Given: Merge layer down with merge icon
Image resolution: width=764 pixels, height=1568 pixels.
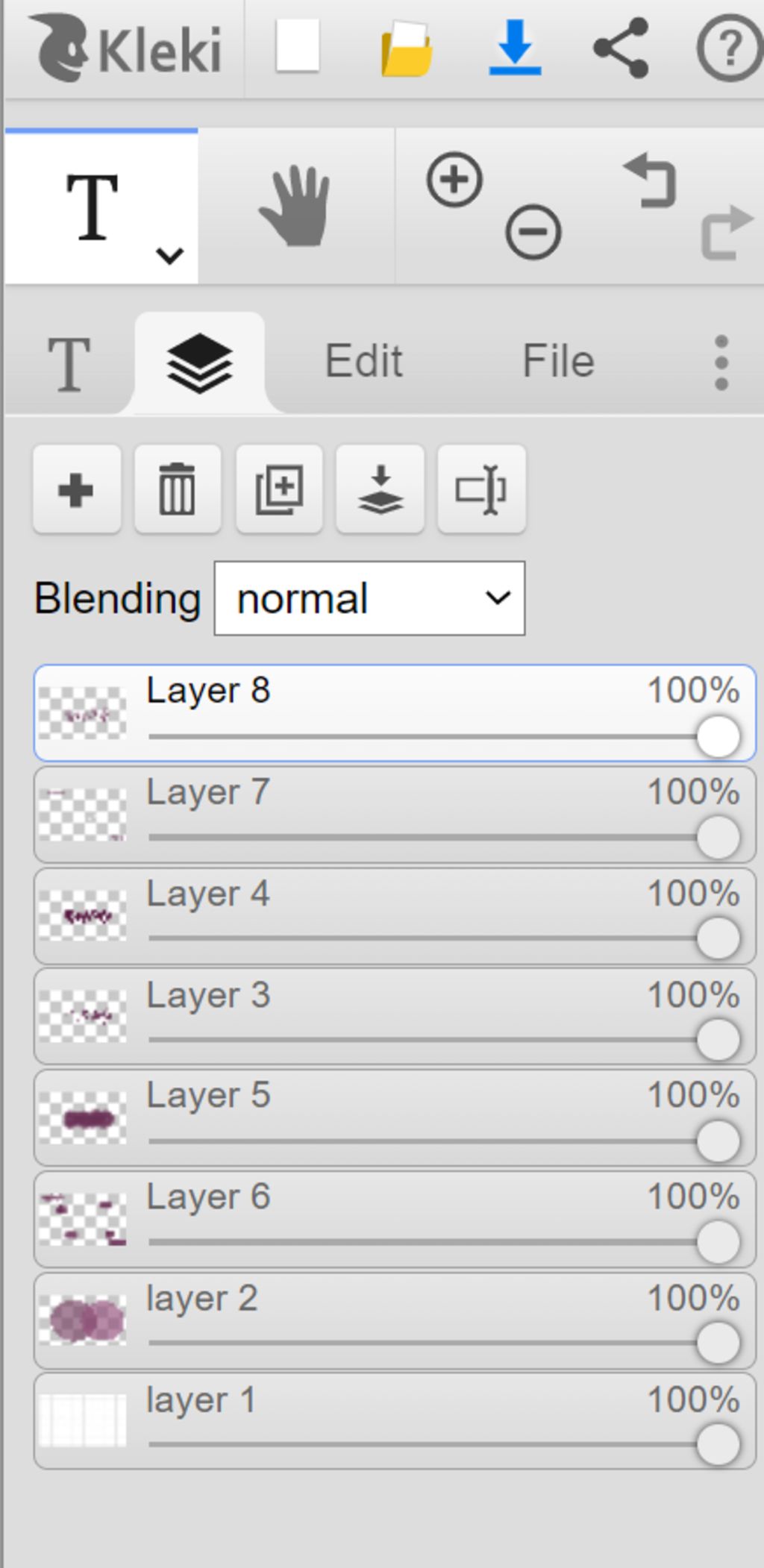Looking at the screenshot, I should coord(381,489).
